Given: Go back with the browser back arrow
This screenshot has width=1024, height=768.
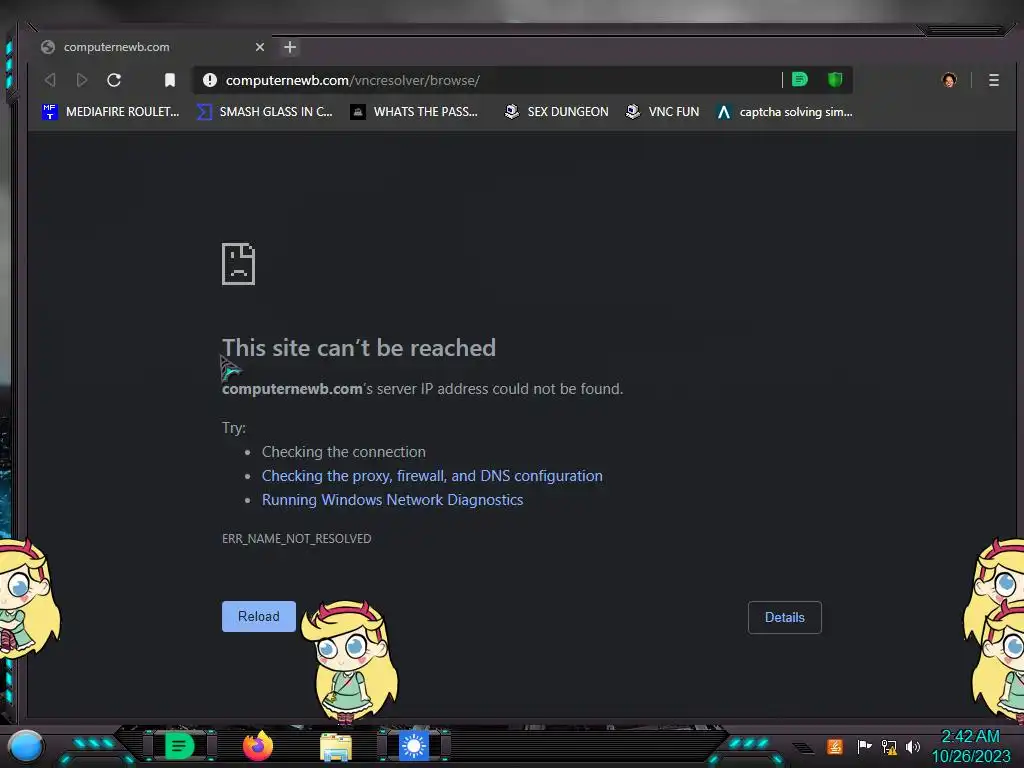Looking at the screenshot, I should [x=50, y=80].
